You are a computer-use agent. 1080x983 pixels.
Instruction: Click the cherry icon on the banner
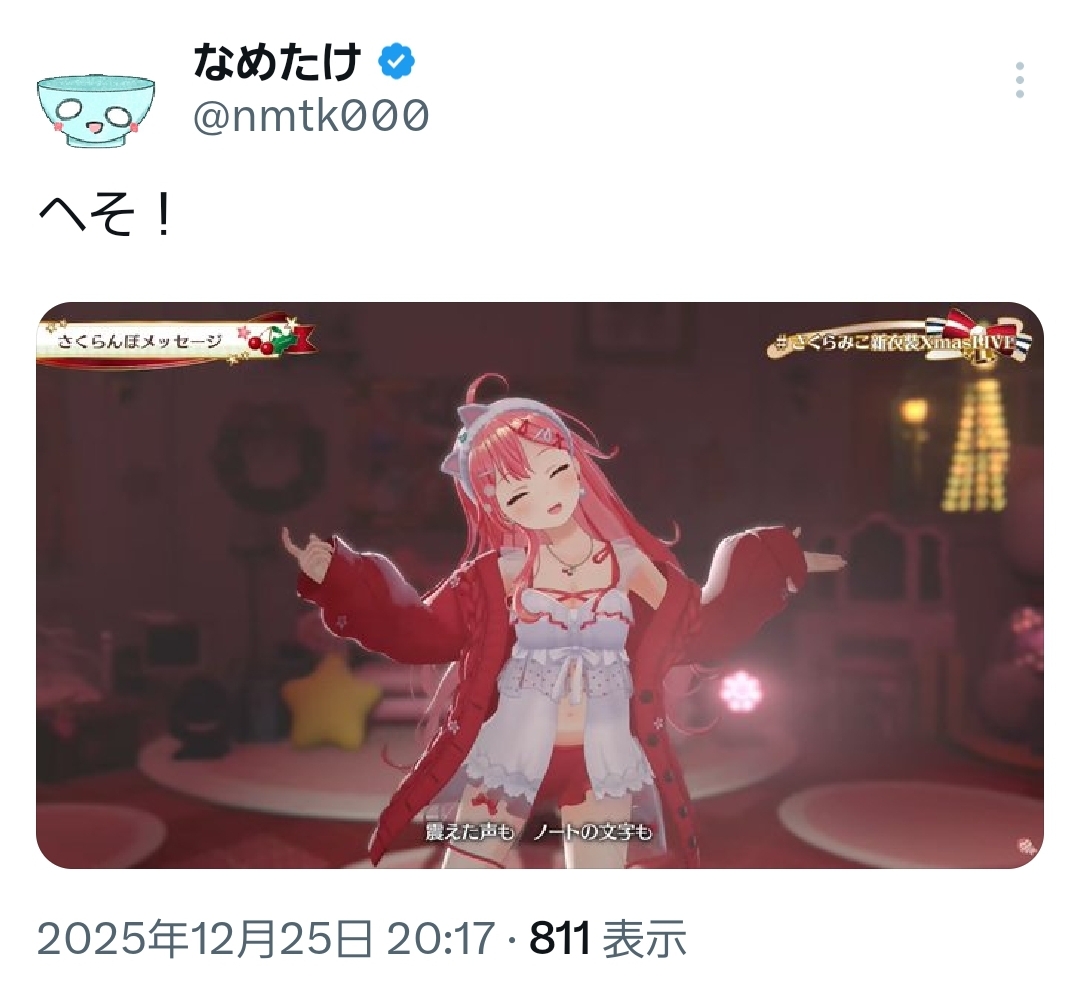261,343
